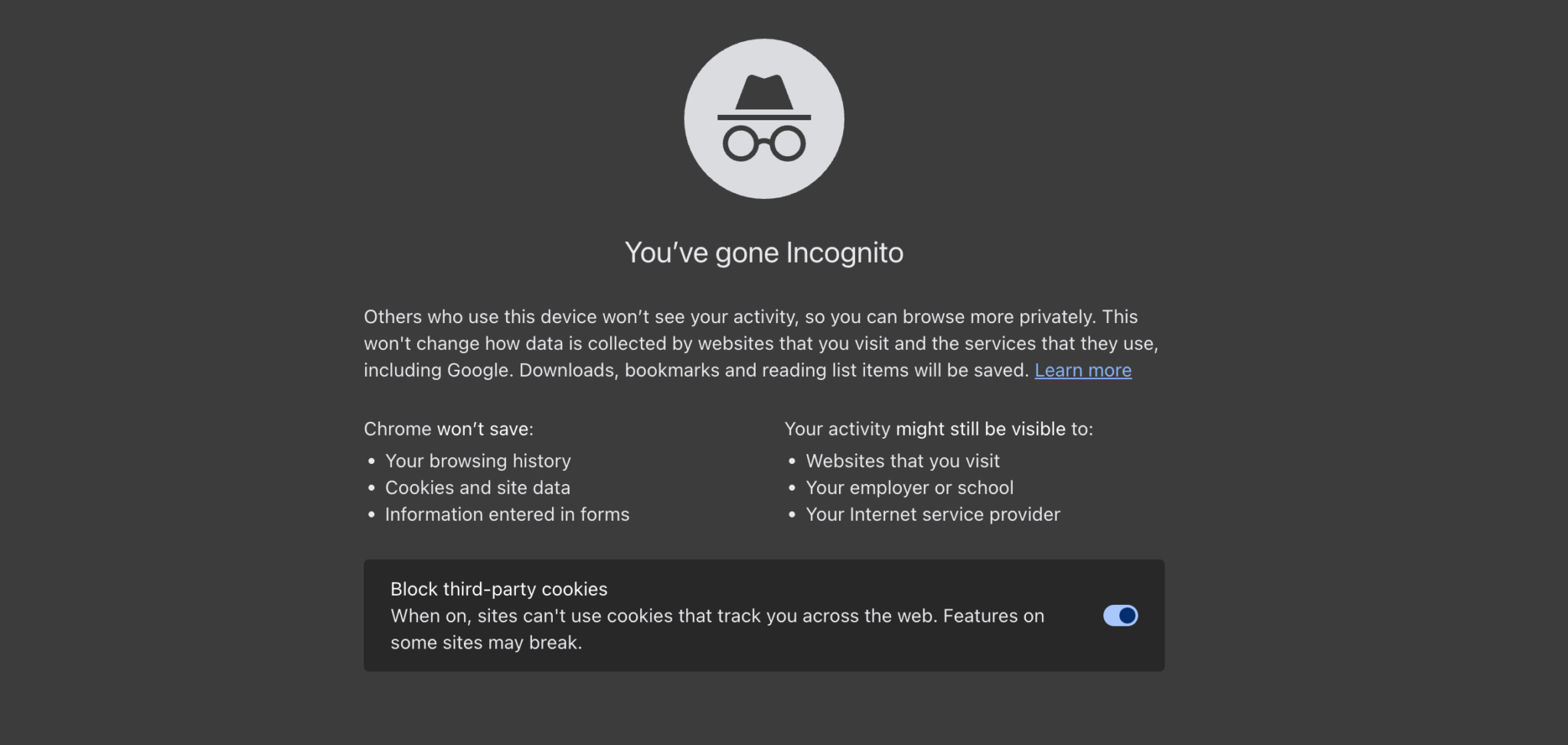Click the hat shape in Incognito logo

[763, 93]
